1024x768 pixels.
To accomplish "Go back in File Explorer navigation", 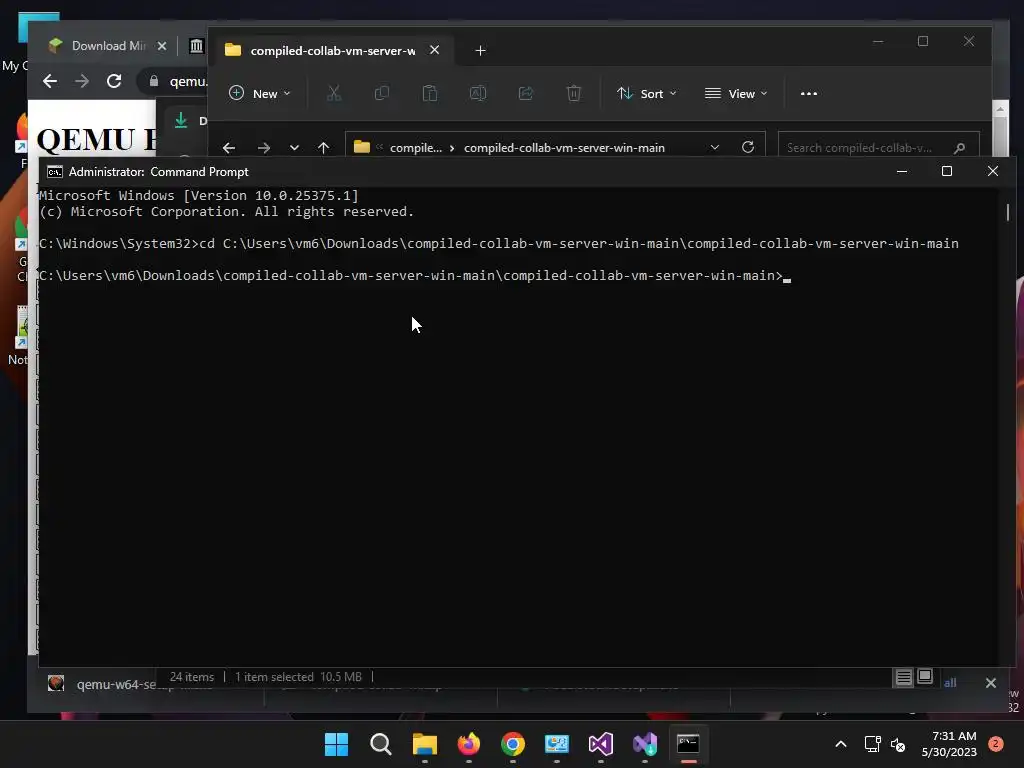I will click(x=229, y=148).
